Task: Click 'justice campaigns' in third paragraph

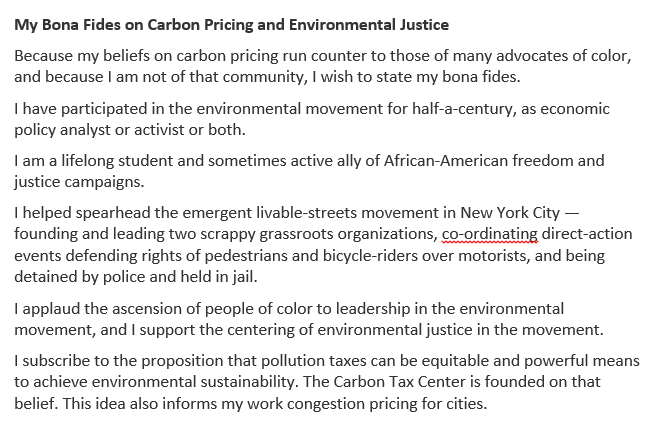Action: pos(78,182)
